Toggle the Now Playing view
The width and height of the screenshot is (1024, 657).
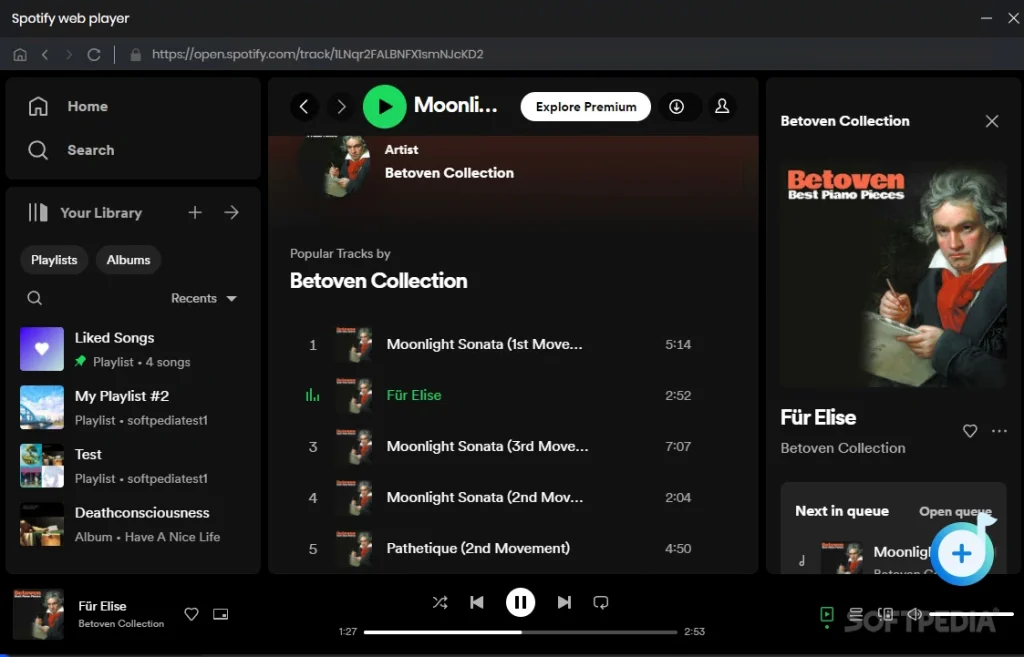click(x=826, y=615)
